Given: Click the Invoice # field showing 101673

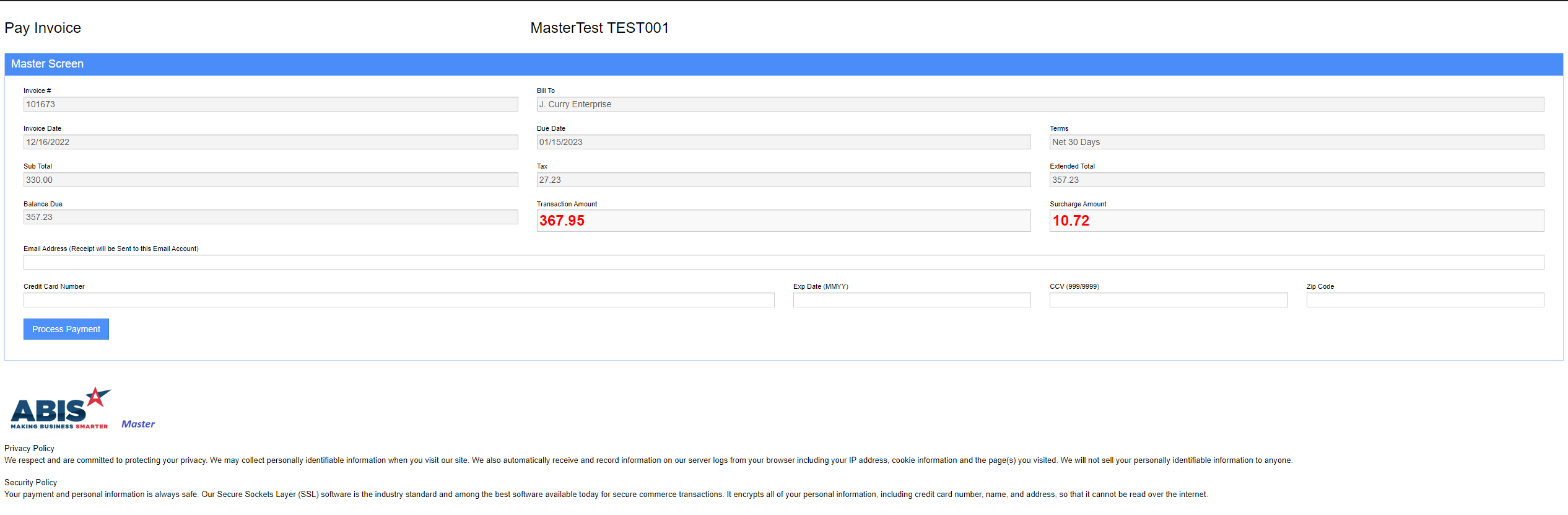Looking at the screenshot, I should point(271,104).
